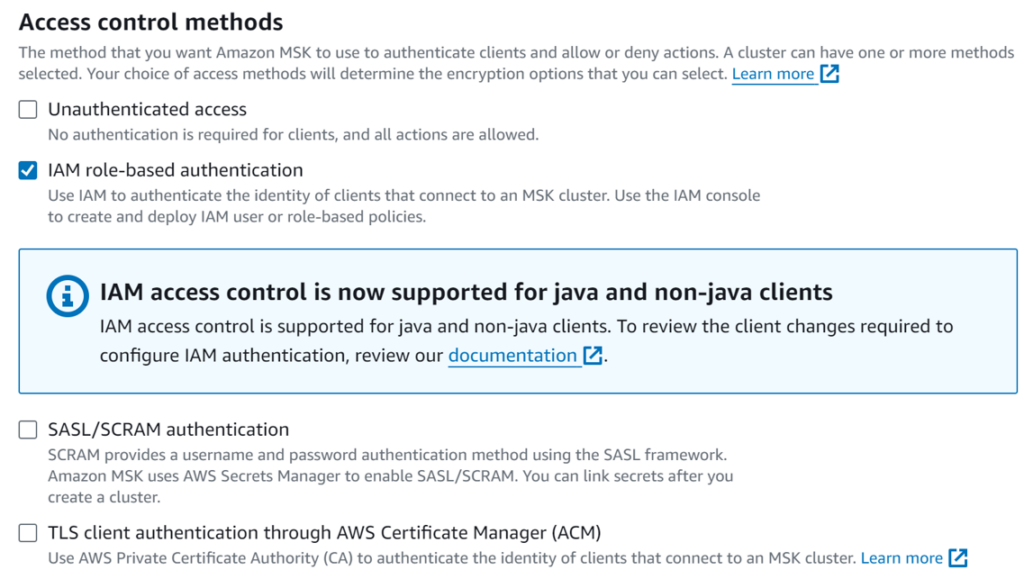
Task: Tick TLS client authentication through ACM checkbox
Action: (x=27, y=532)
